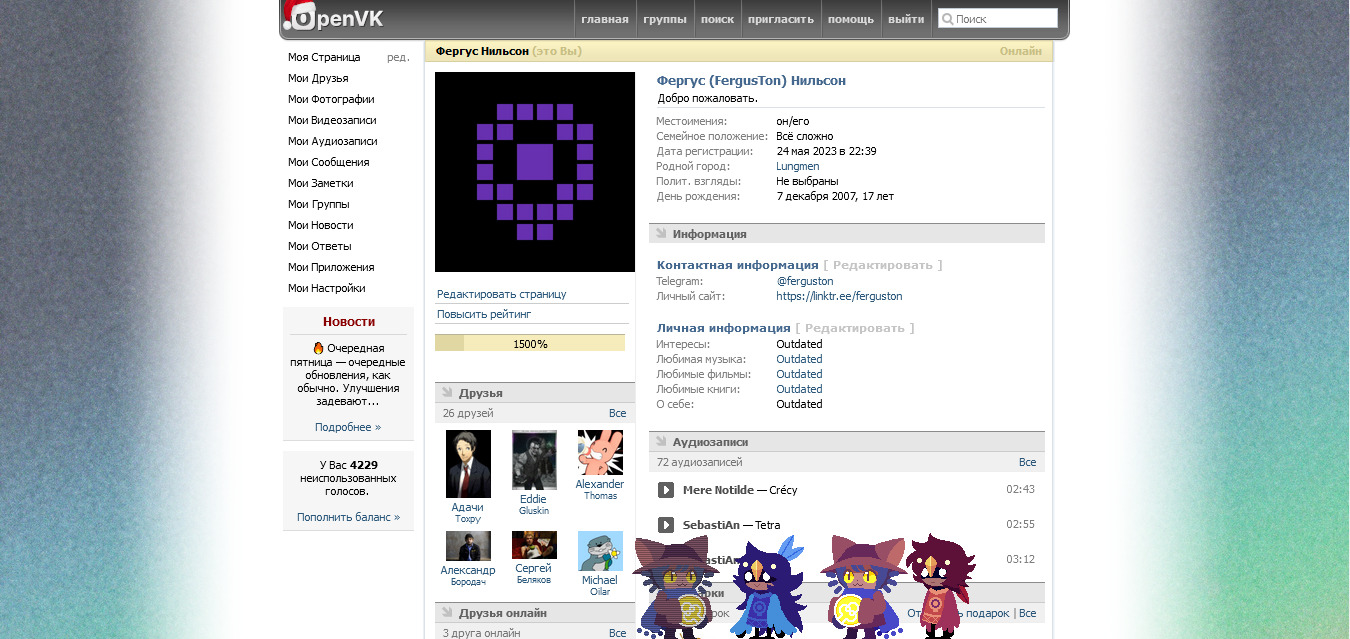This screenshot has width=1350, height=639.
Task: Open the profile avatar picture
Action: tap(535, 172)
